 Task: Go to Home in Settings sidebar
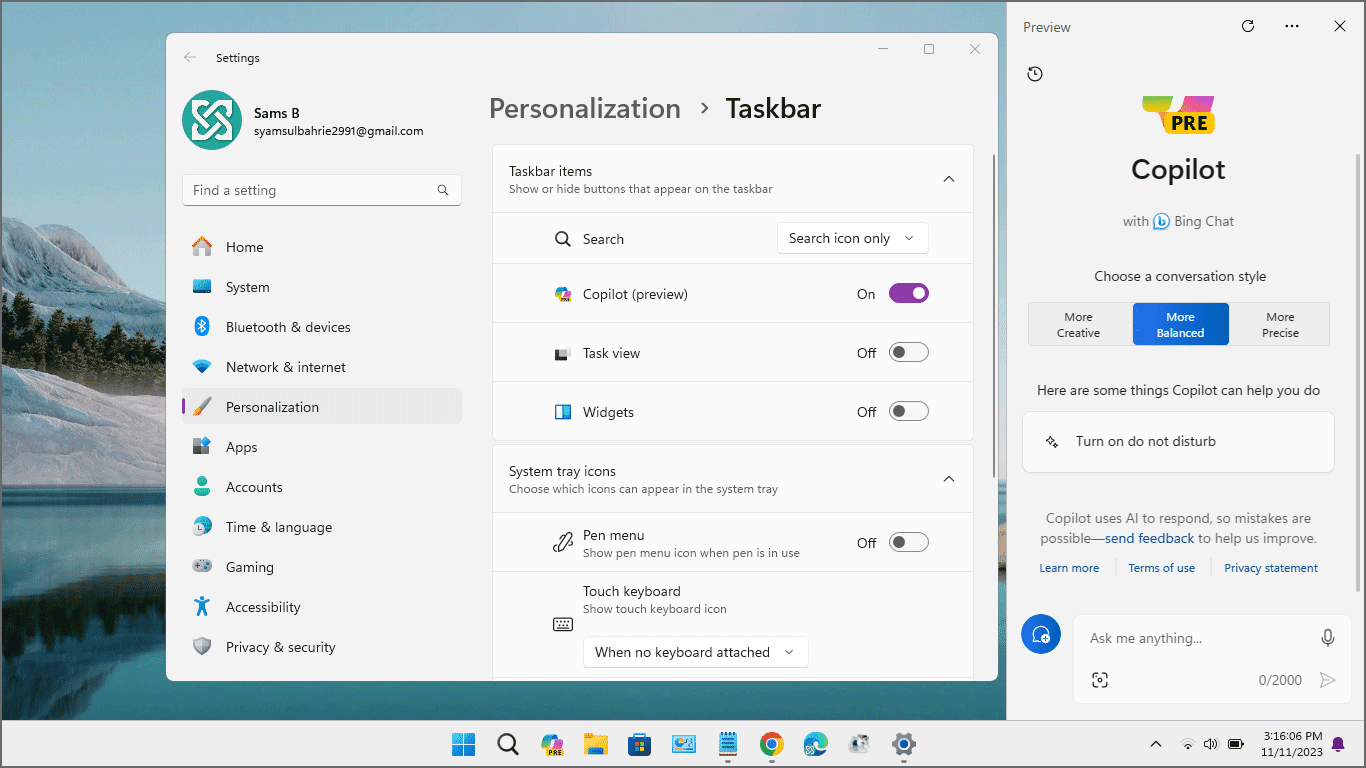point(322,247)
